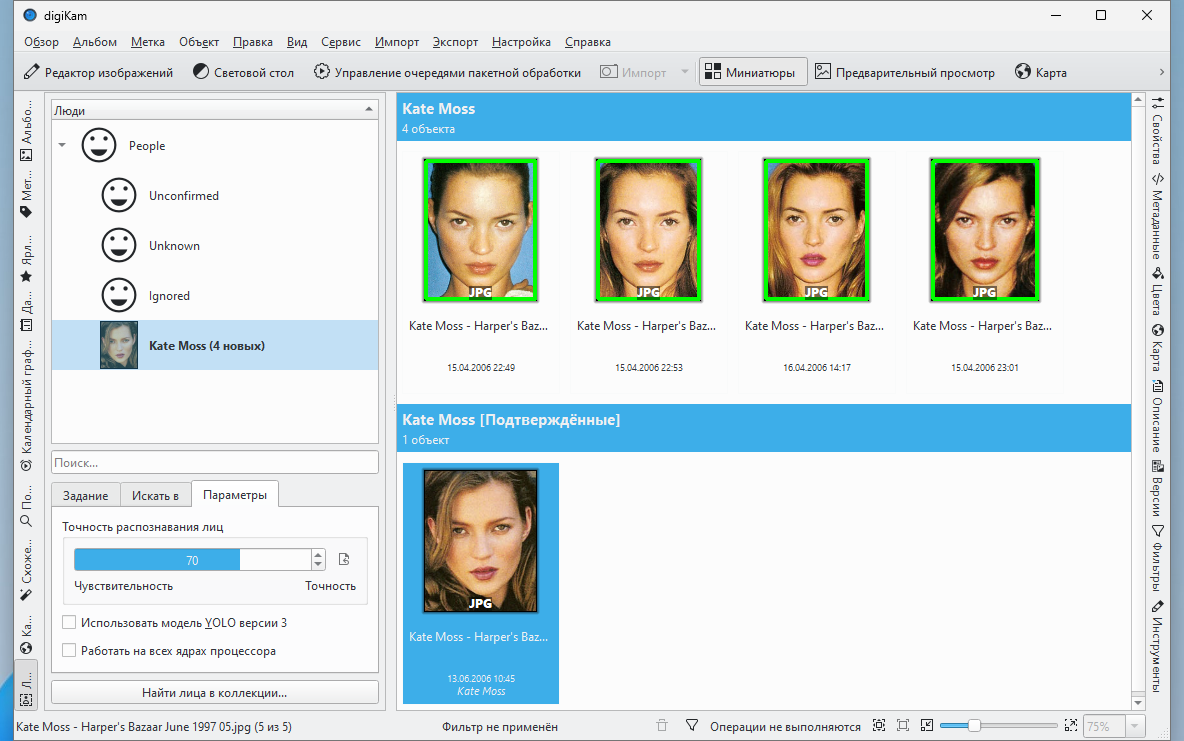The height and width of the screenshot is (741, 1184).
Task: Open the Image Editor (Редактор изображений)
Action: (x=98, y=73)
